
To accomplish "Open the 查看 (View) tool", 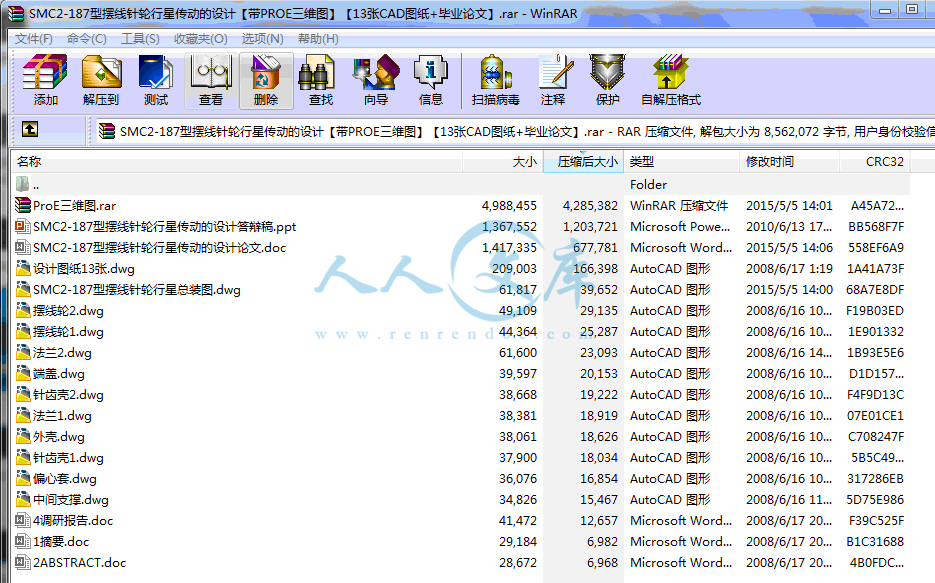I will [x=211, y=80].
